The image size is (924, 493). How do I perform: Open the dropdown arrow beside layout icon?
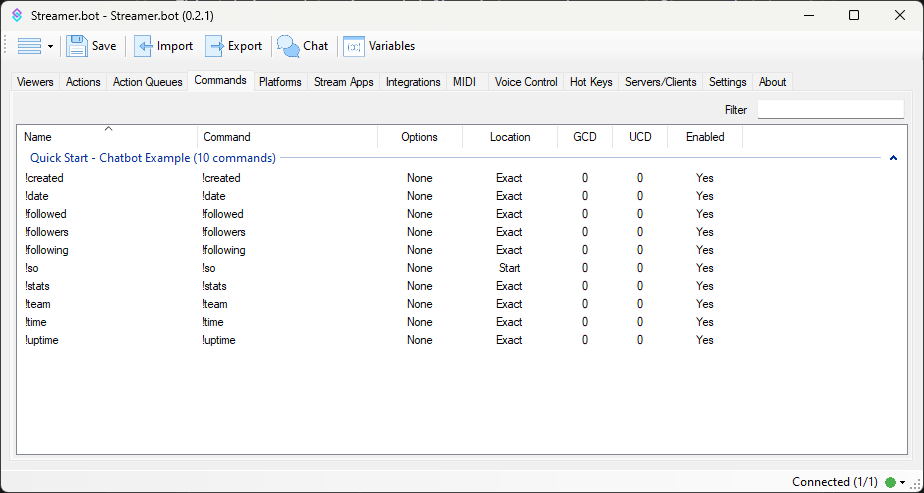(x=50, y=47)
